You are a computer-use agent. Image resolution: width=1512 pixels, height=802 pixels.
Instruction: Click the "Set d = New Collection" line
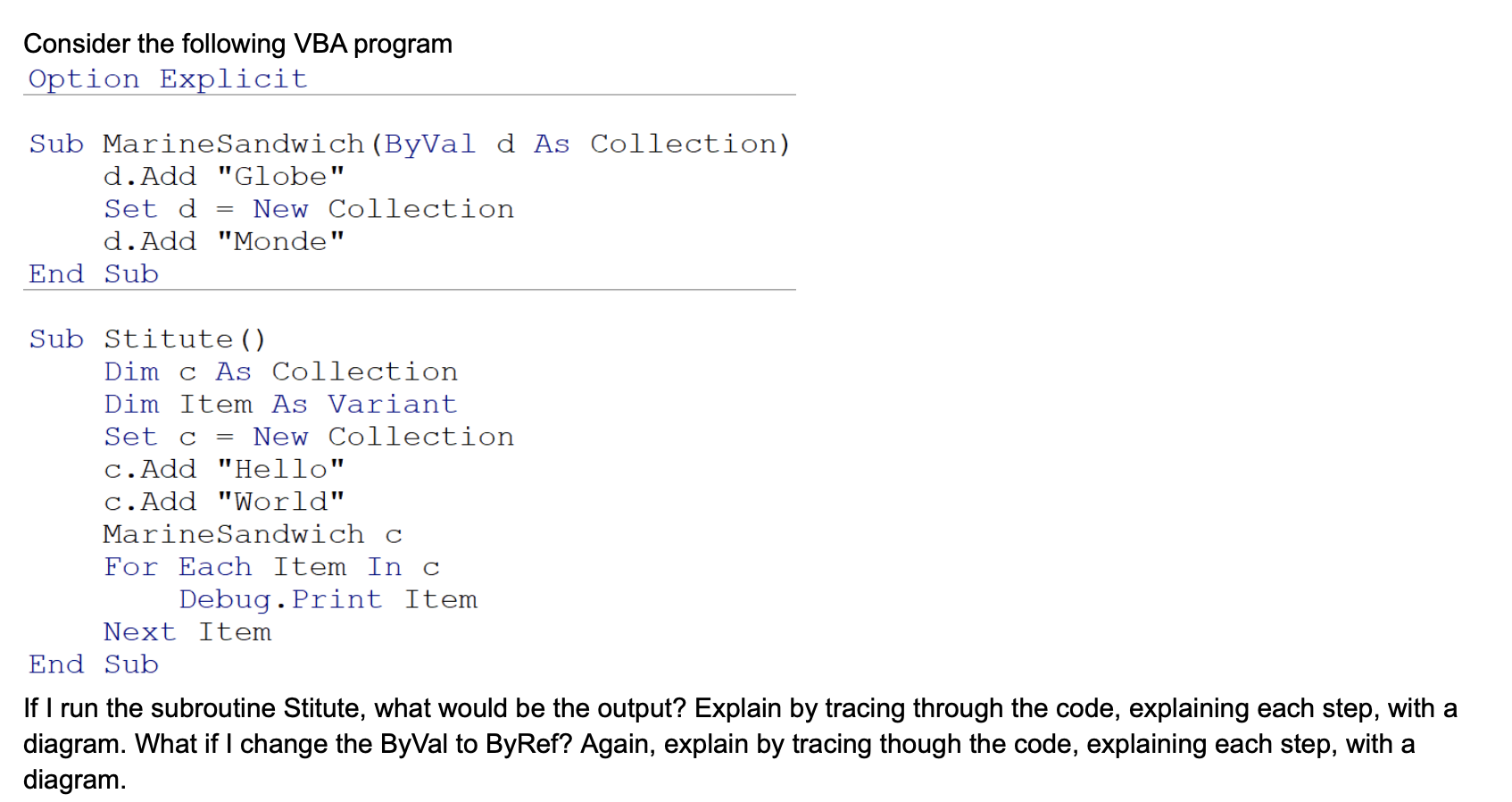[x=309, y=209]
